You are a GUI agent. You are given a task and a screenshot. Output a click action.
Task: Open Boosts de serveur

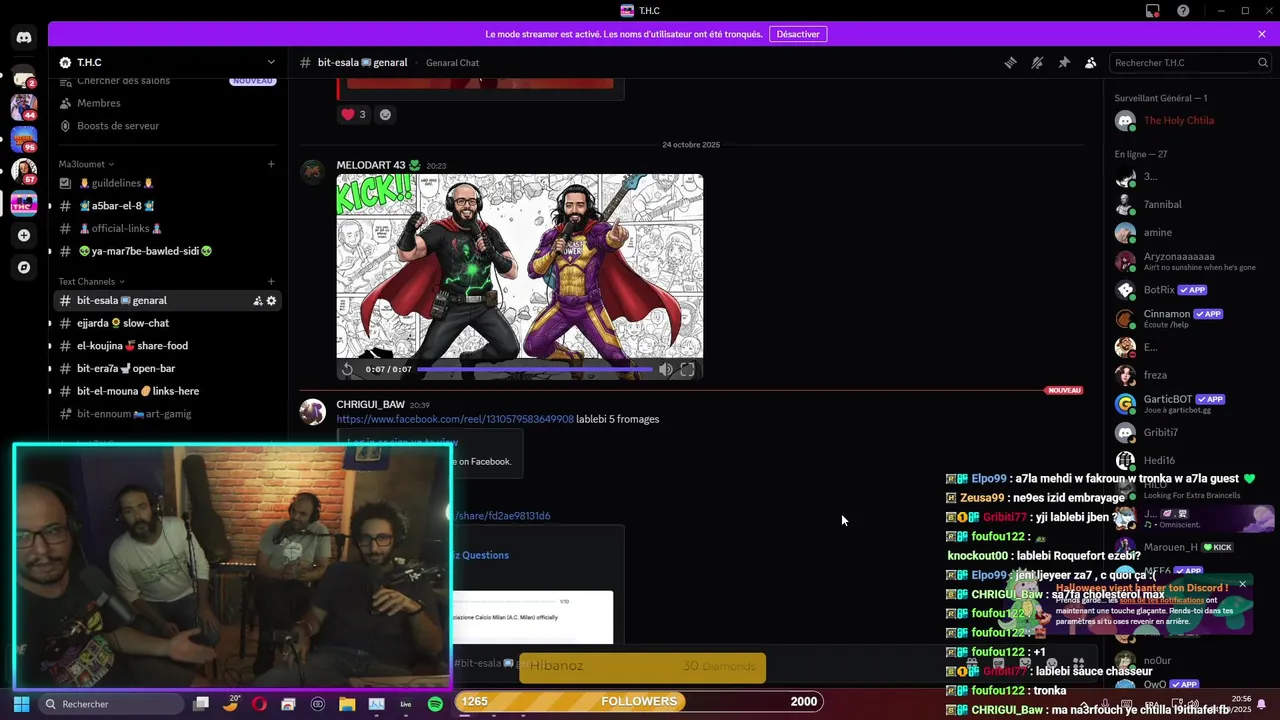(x=167, y=126)
